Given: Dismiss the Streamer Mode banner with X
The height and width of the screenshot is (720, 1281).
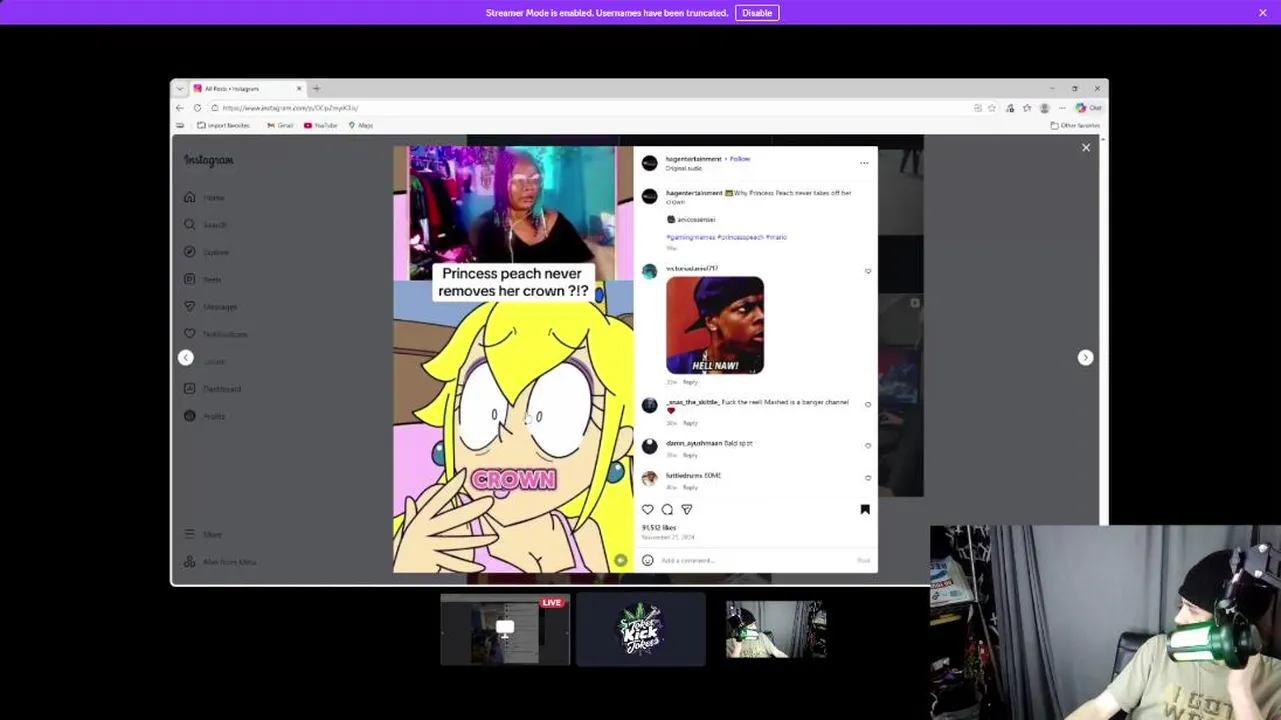Looking at the screenshot, I should (1263, 13).
